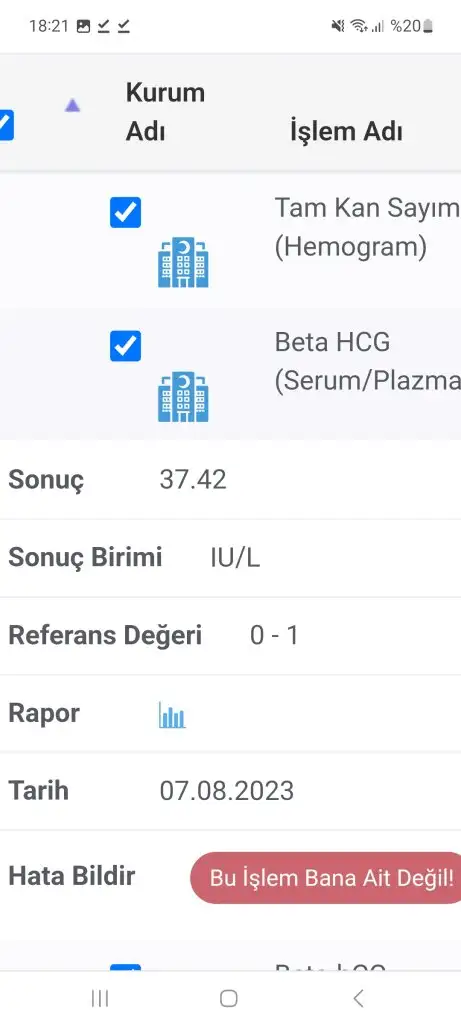Tap the Tarih value 07.08.2023
Image resolution: width=461 pixels, height=1024 pixels.
(227, 791)
